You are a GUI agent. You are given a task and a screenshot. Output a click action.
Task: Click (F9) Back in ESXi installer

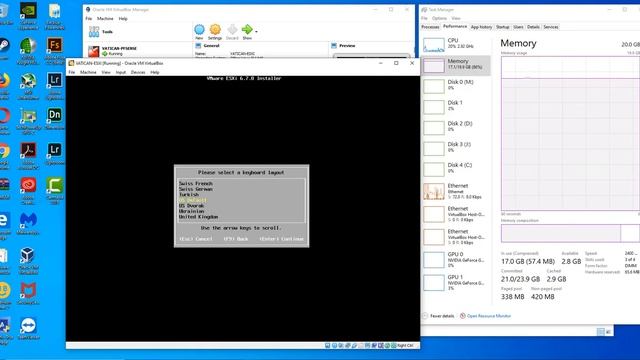[236, 239]
